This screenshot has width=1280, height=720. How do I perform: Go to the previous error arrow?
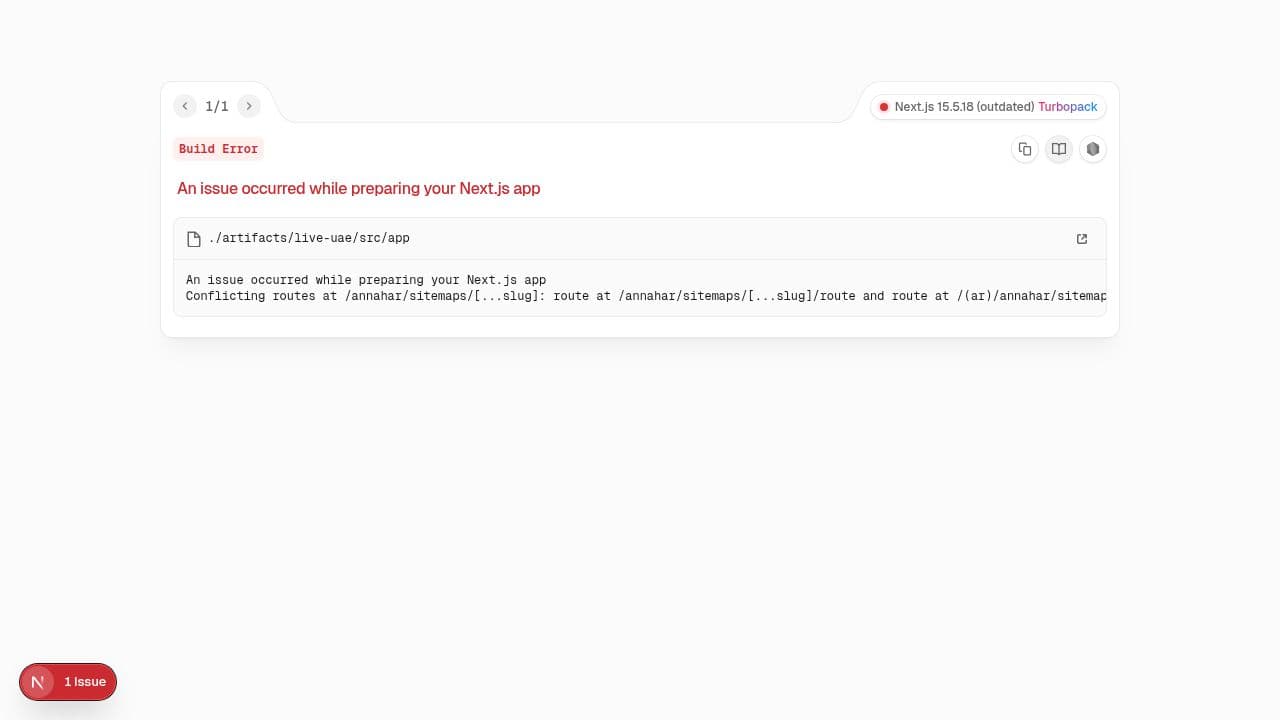(x=185, y=106)
